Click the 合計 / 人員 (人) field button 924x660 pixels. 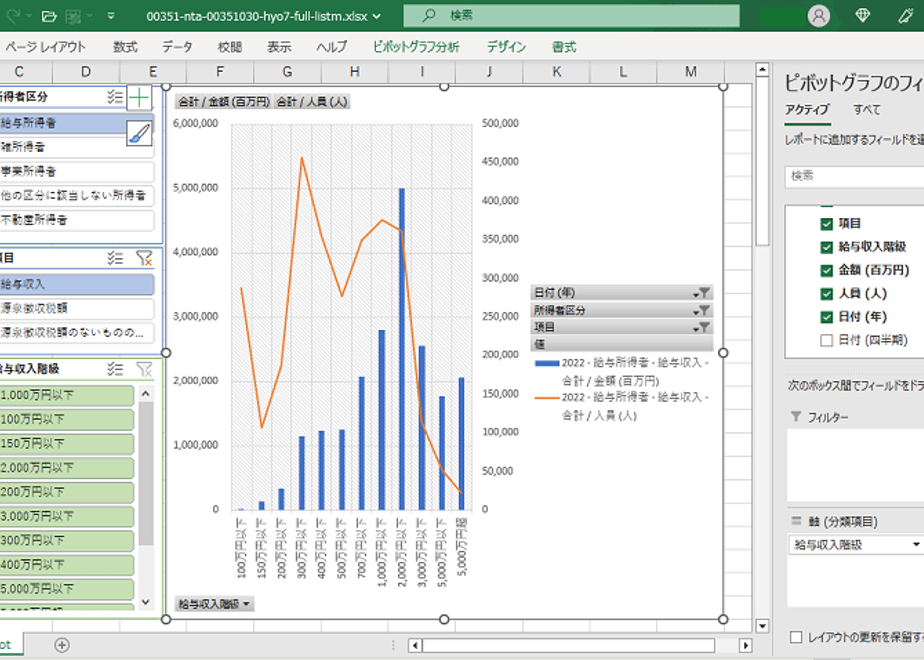pyautogui.click(x=312, y=102)
